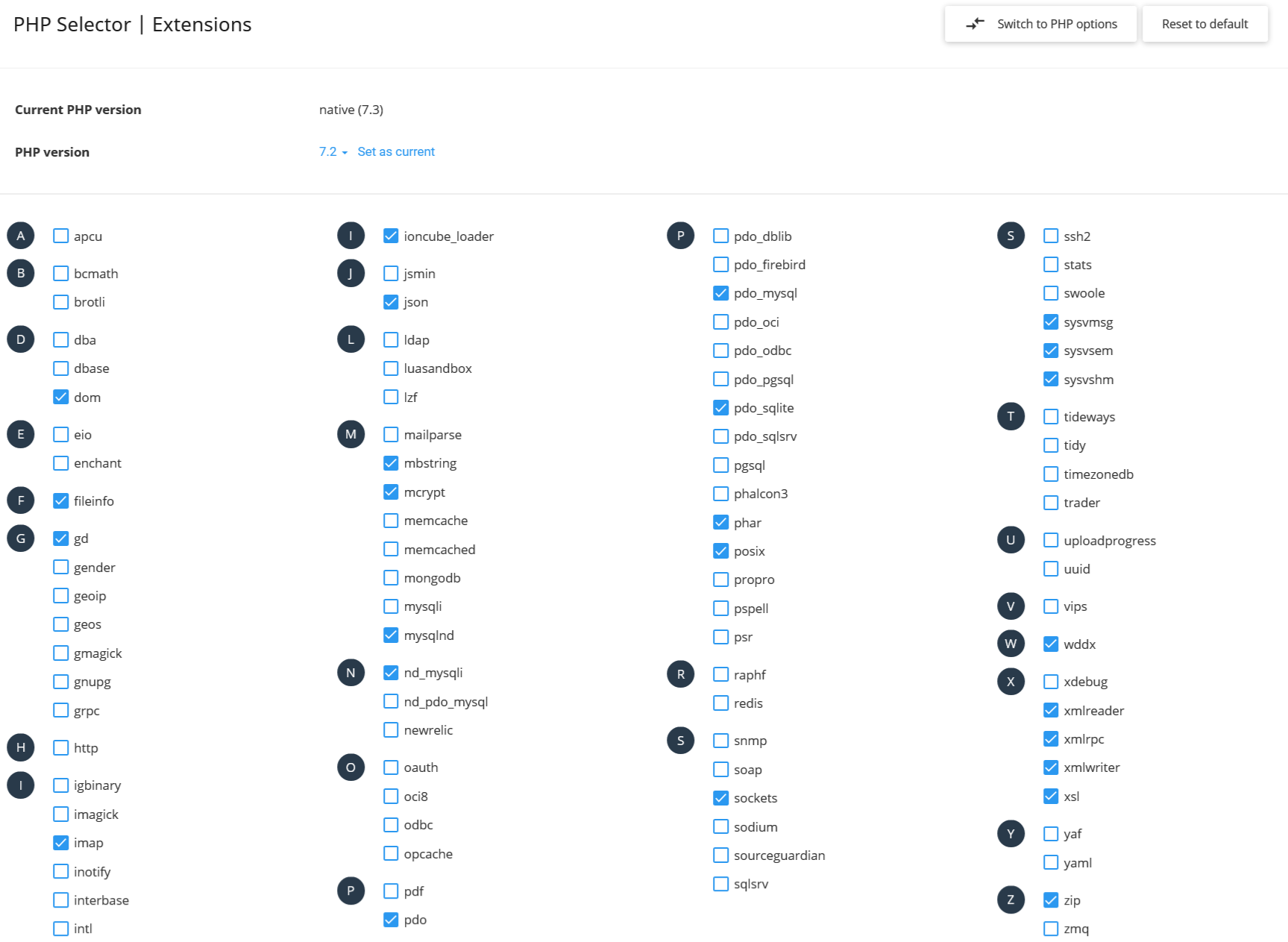Viewport: 1288px width, 942px height.
Task: Disable the sockets extension
Action: (720, 797)
